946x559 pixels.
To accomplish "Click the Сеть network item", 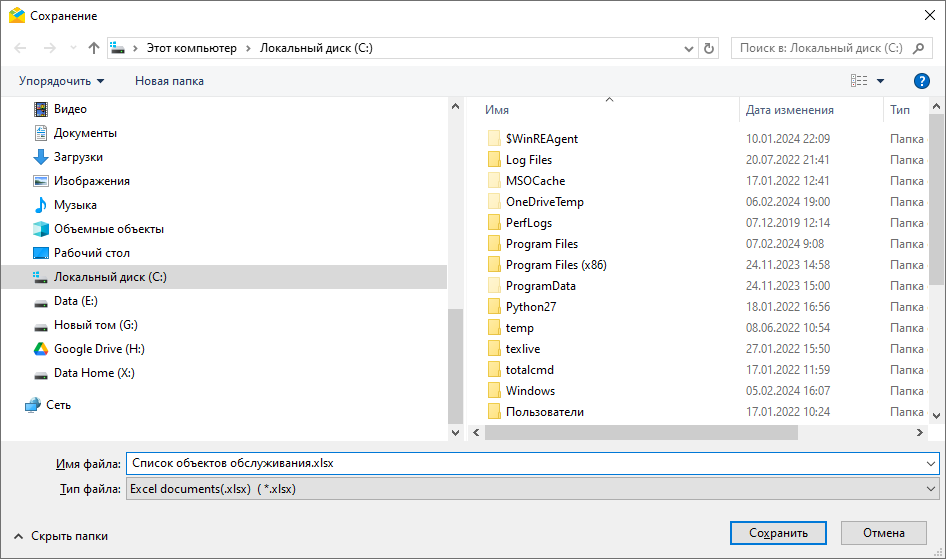I will (x=58, y=405).
